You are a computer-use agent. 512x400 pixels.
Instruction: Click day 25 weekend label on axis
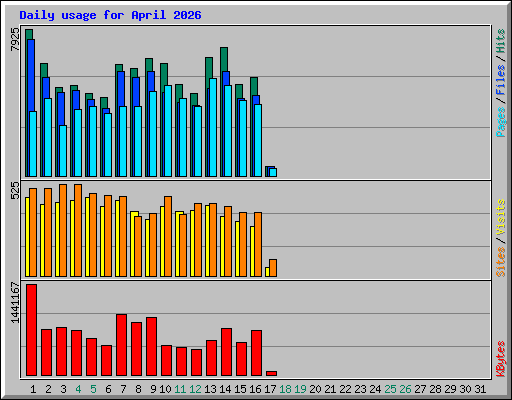tap(390, 389)
